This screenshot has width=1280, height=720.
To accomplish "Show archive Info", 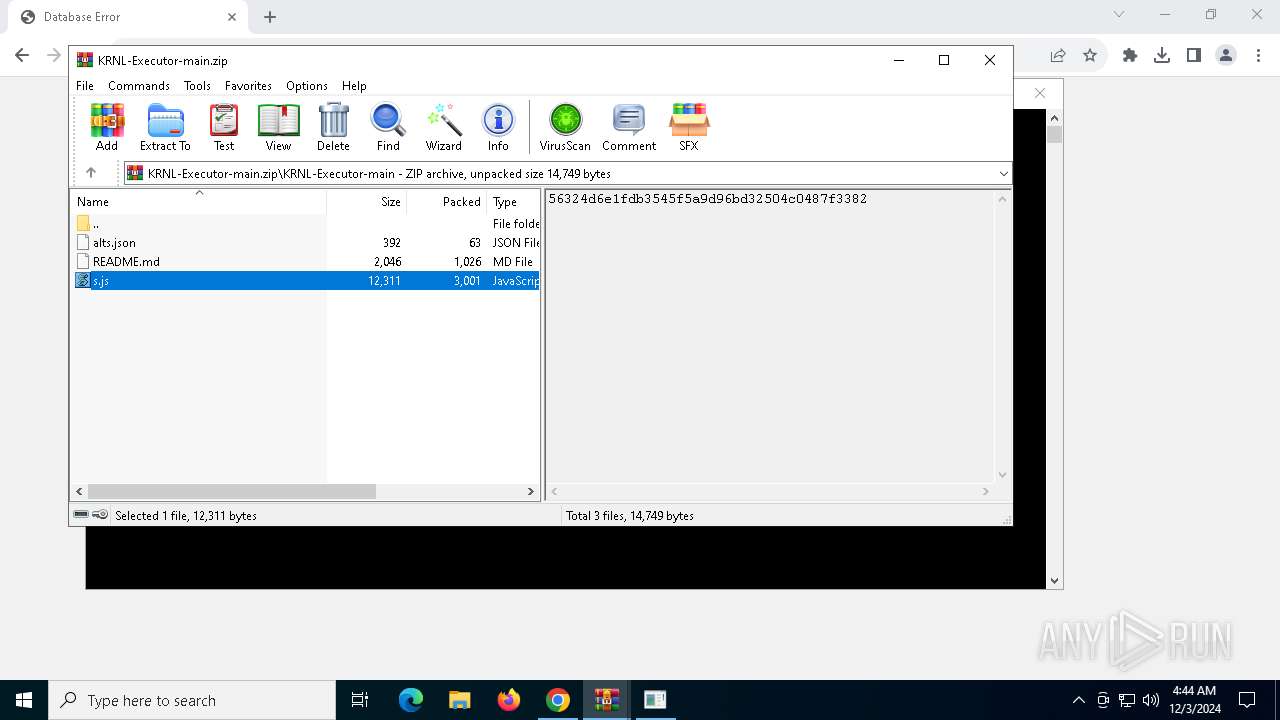I will [498, 127].
